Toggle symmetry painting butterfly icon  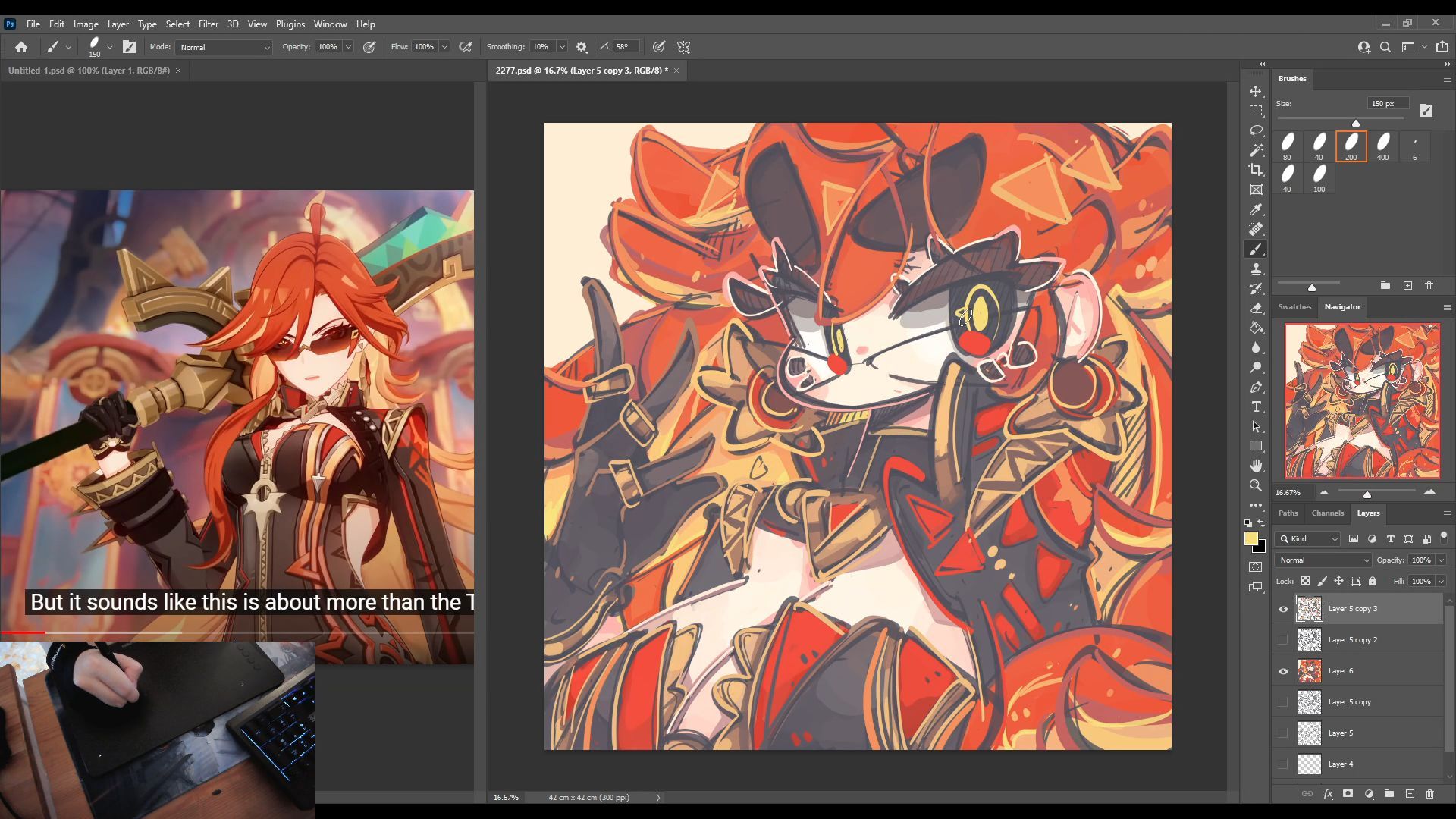683,47
